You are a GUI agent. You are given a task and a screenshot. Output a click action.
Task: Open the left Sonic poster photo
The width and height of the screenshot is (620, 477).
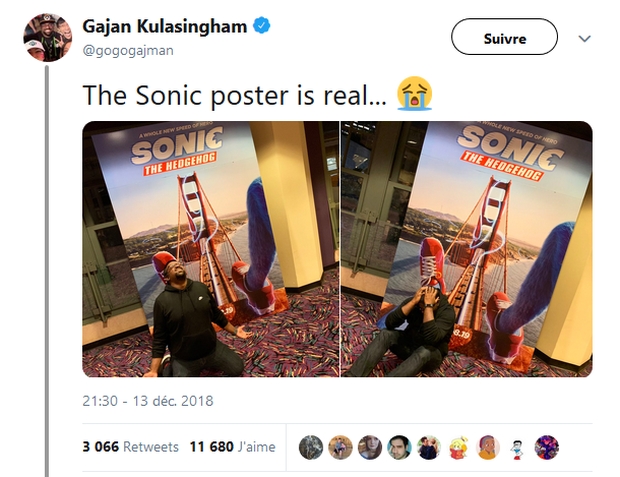pos(210,249)
